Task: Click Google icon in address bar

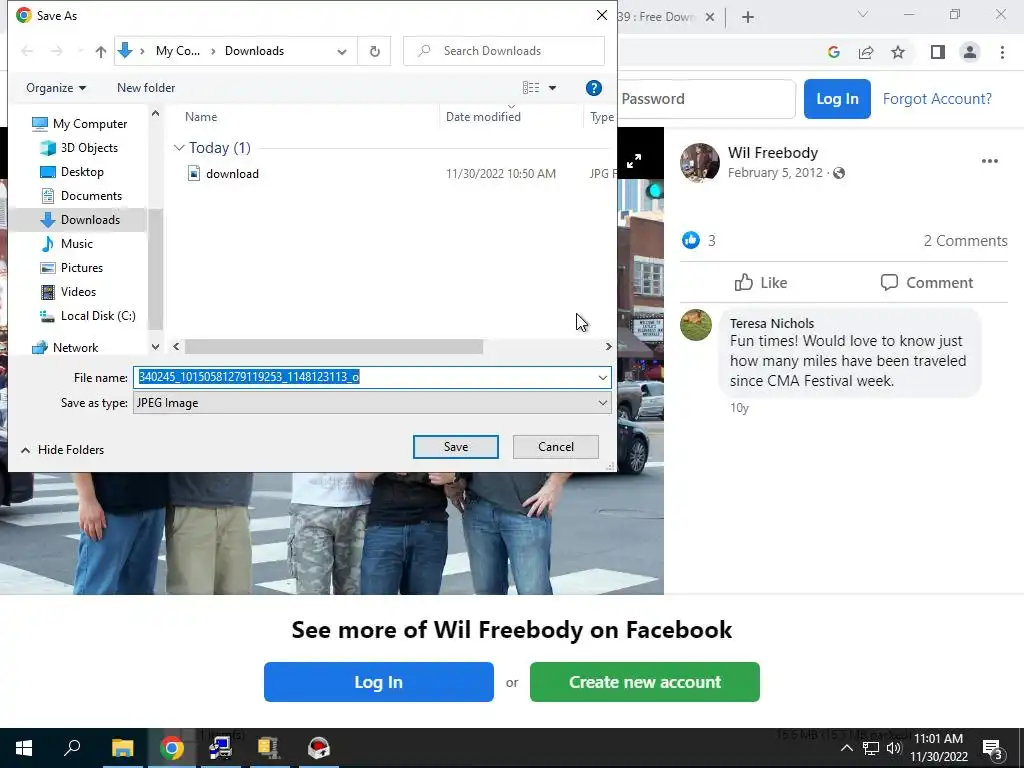Action: coord(833,52)
